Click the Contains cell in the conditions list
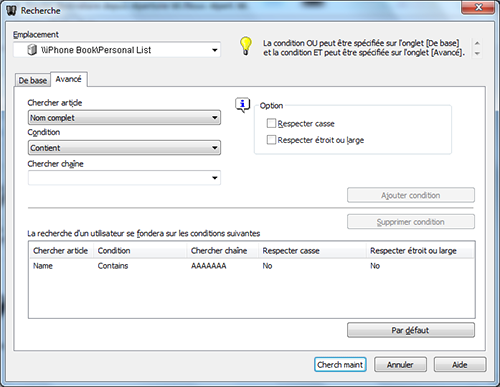Image resolution: width=500 pixels, height=387 pixels. [113, 266]
